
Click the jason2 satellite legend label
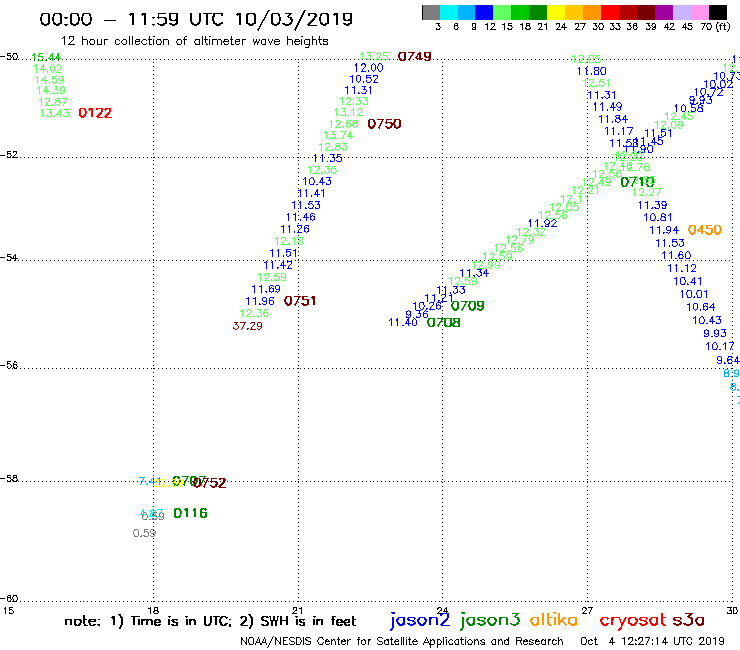coord(420,620)
